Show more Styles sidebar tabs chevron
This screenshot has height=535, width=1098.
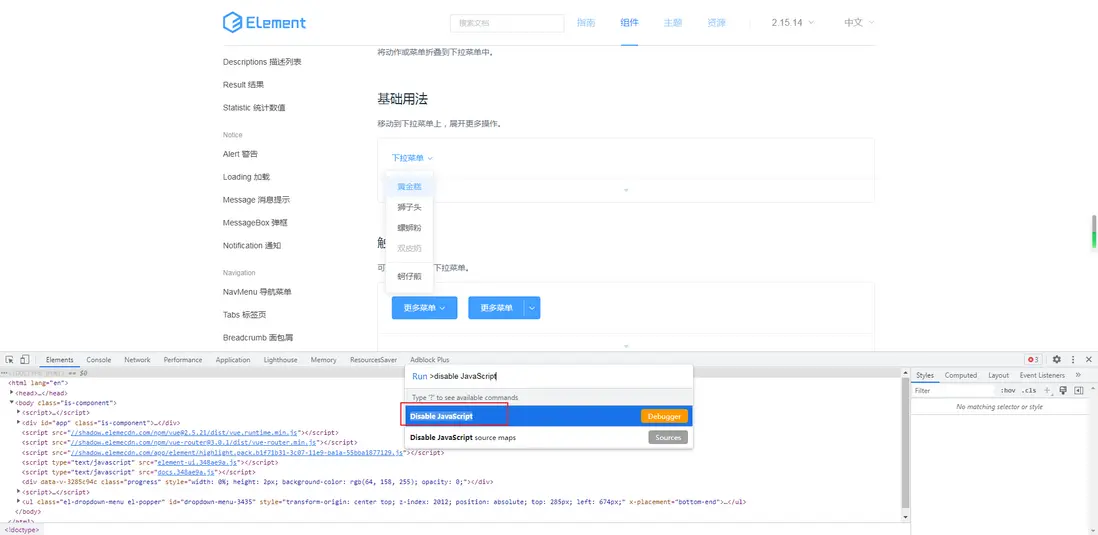pos(1079,375)
